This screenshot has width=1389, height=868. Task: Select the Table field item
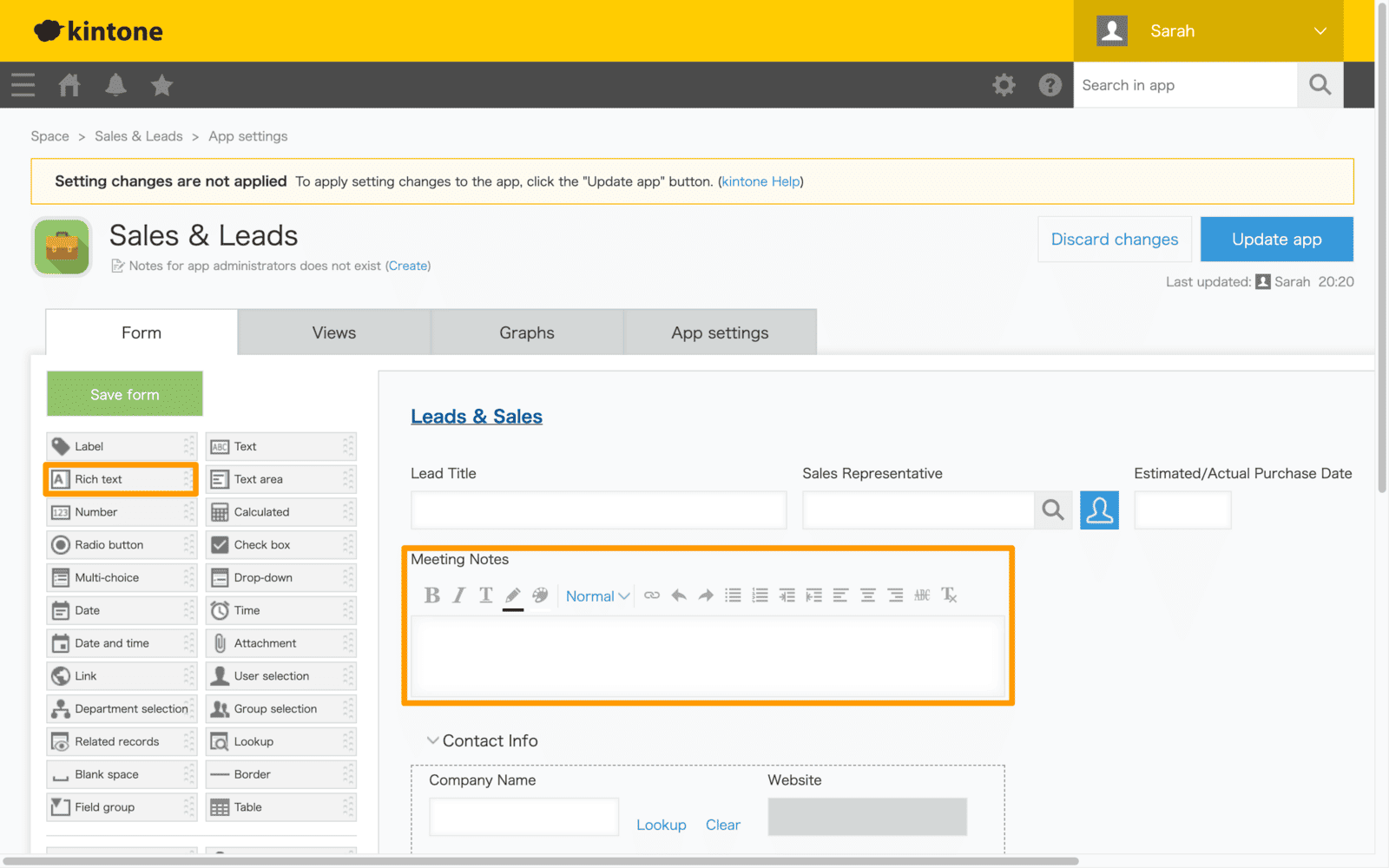(281, 807)
